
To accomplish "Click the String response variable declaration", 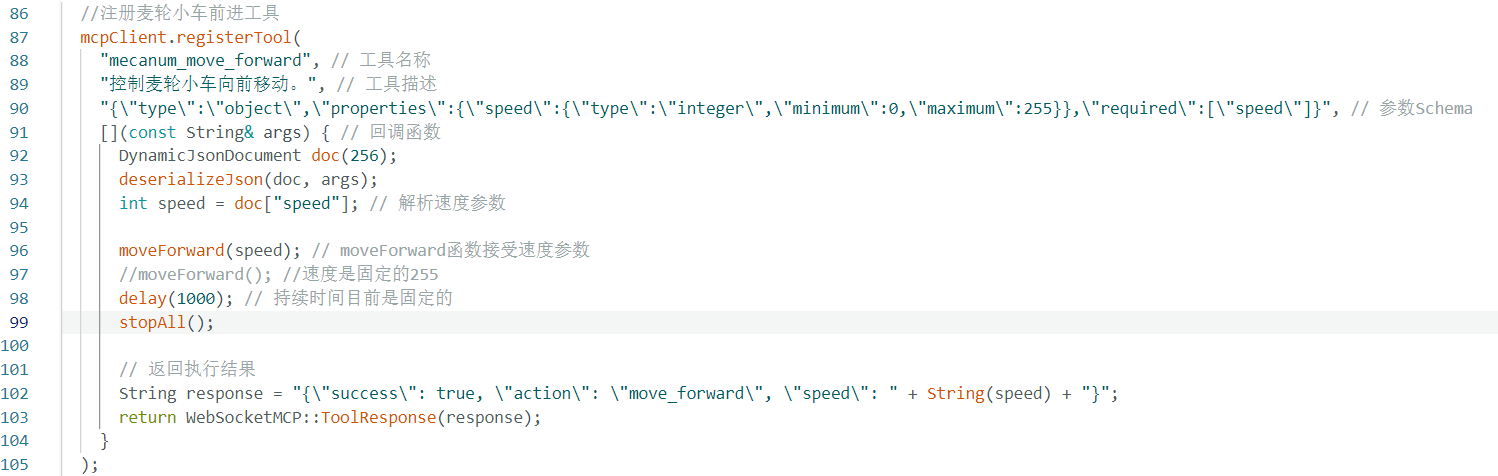I will tap(196, 394).
